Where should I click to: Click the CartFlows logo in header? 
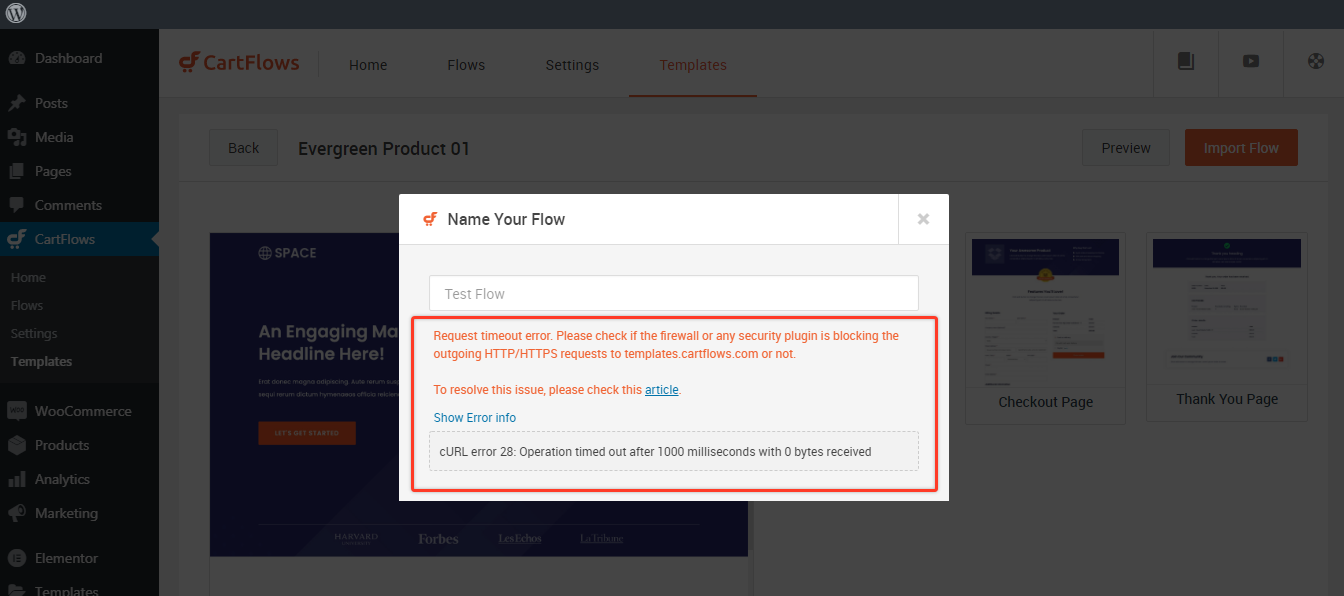pyautogui.click(x=239, y=63)
